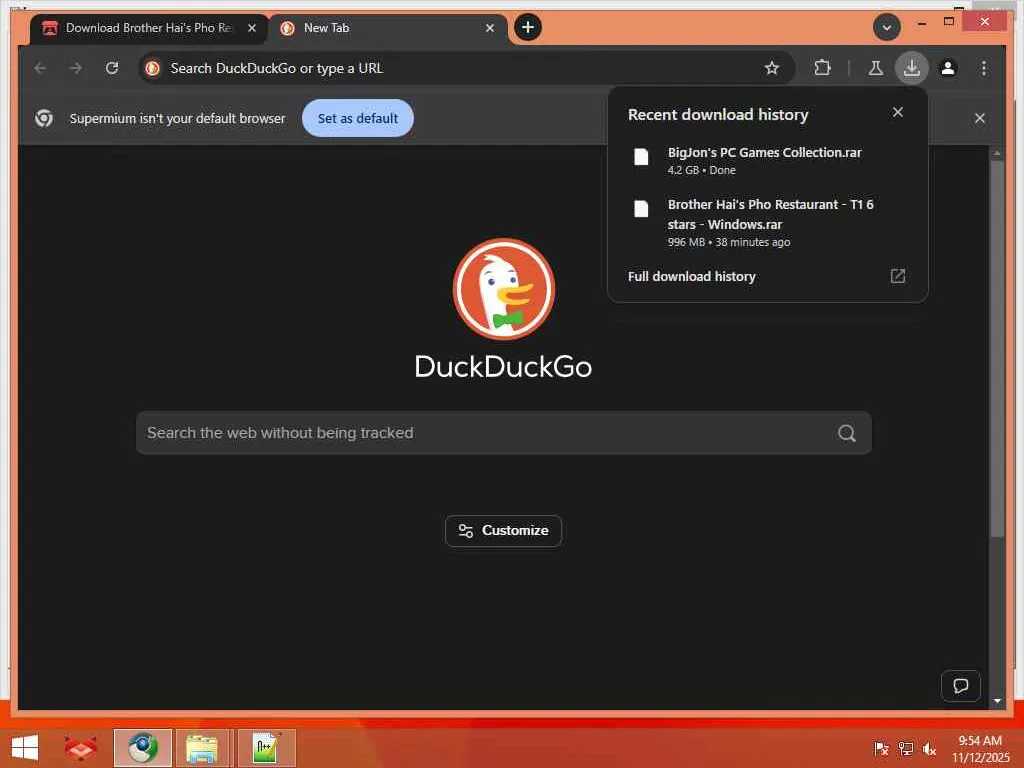Viewport: 1024px width, 768px height.
Task: Click the scrollbar down arrow
Action: [x=997, y=700]
